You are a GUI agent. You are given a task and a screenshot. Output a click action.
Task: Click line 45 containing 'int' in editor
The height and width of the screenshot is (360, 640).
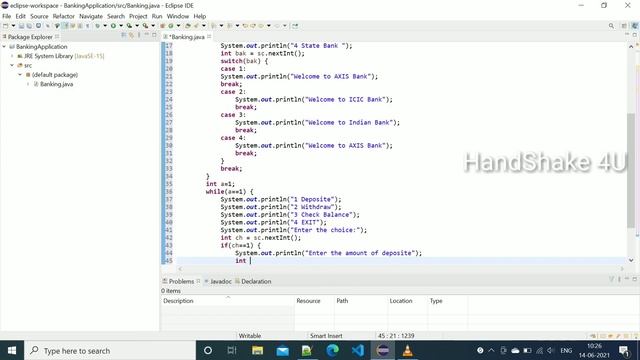coord(402,260)
